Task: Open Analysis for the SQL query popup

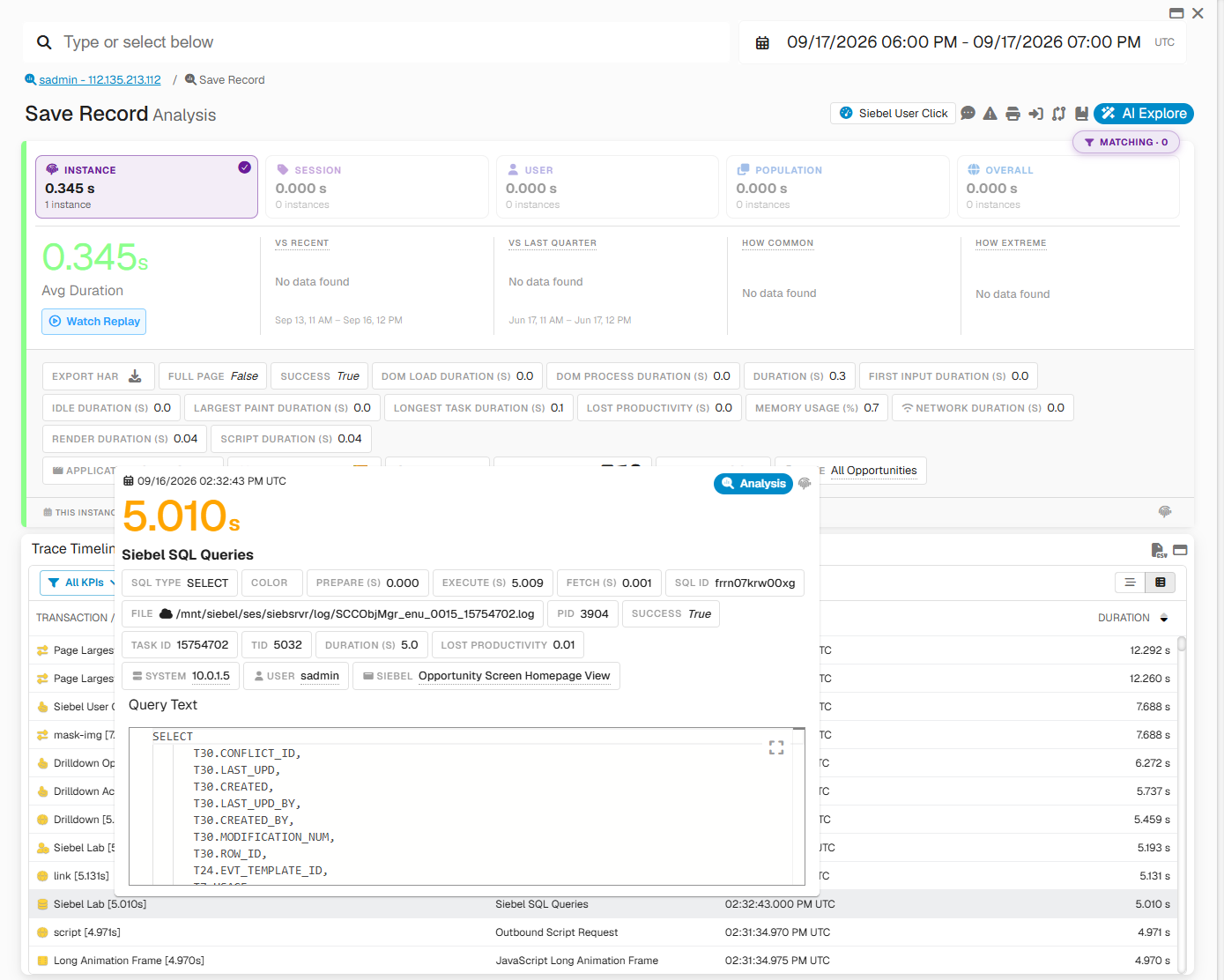Action: (753, 484)
